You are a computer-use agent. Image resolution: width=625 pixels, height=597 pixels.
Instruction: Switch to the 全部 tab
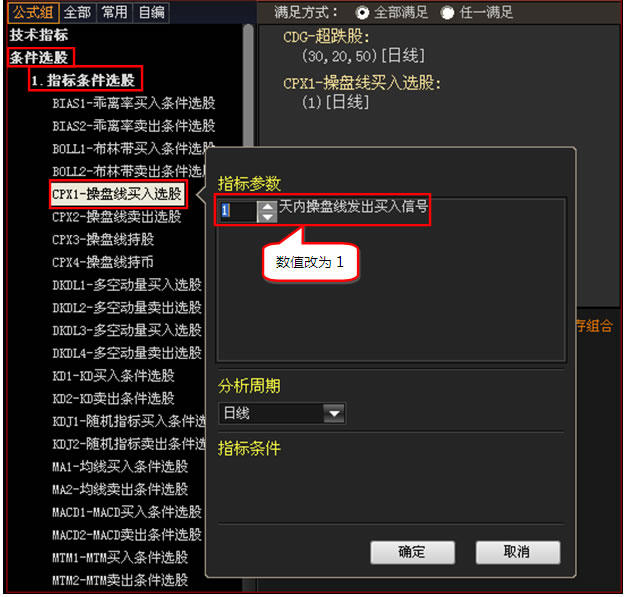pyautogui.click(x=77, y=12)
